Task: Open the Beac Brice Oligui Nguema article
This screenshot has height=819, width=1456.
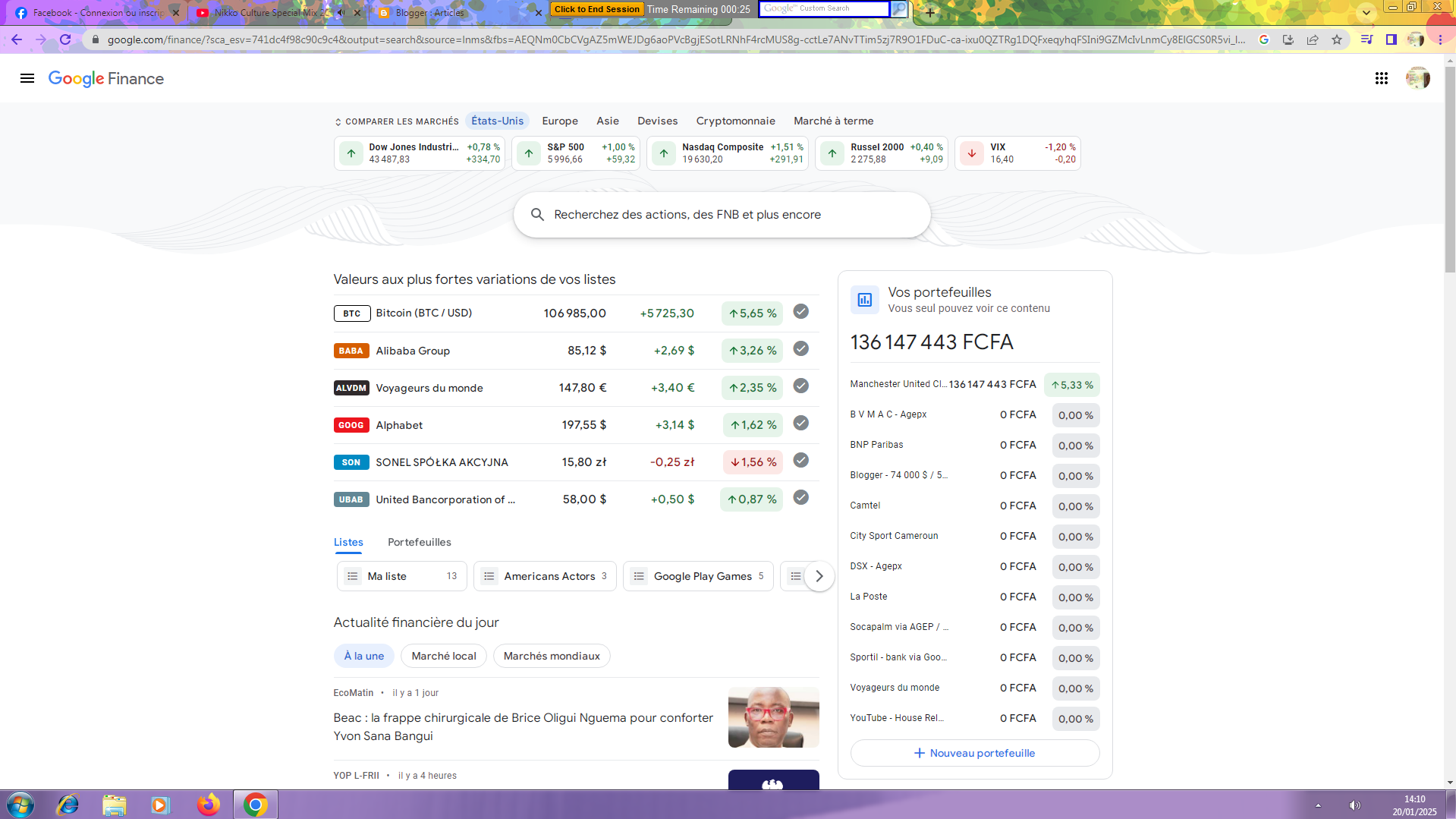Action: (524, 726)
